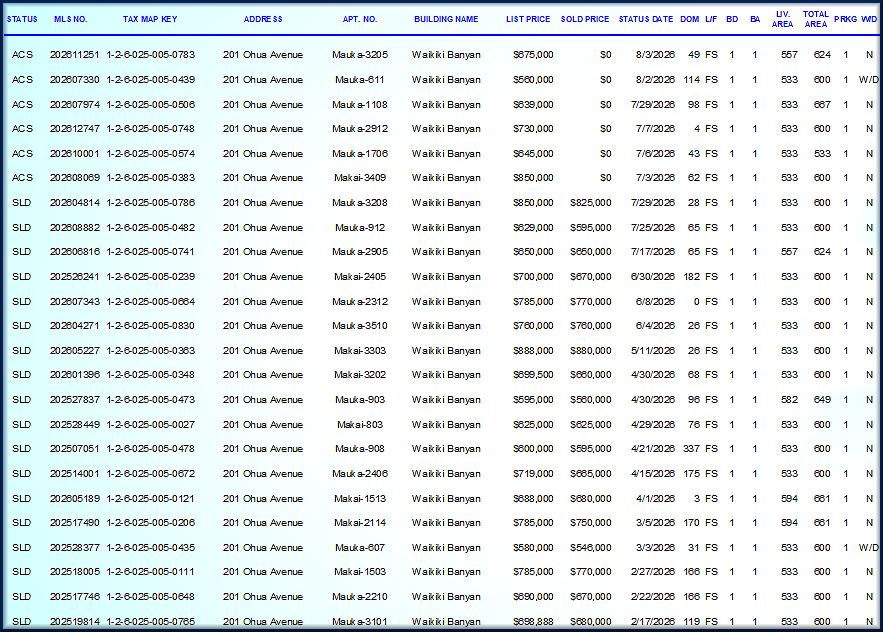
Task: Click the PRKG column header
Action: (845, 19)
